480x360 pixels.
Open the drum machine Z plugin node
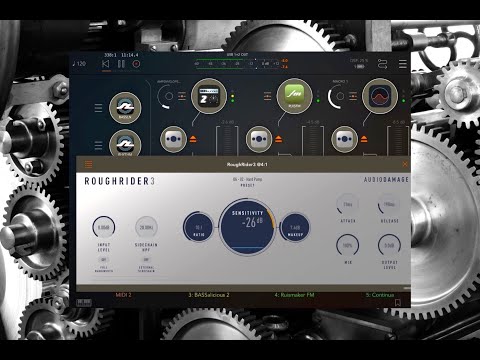tap(209, 96)
